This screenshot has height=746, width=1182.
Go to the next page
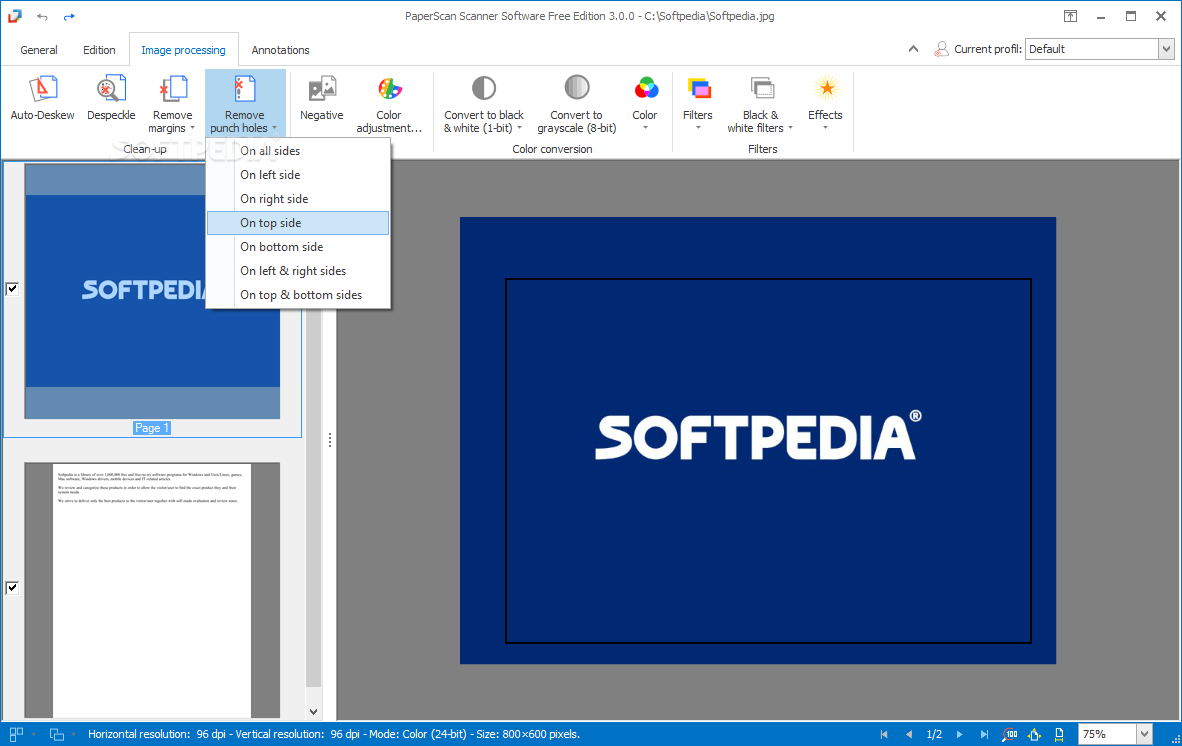960,734
